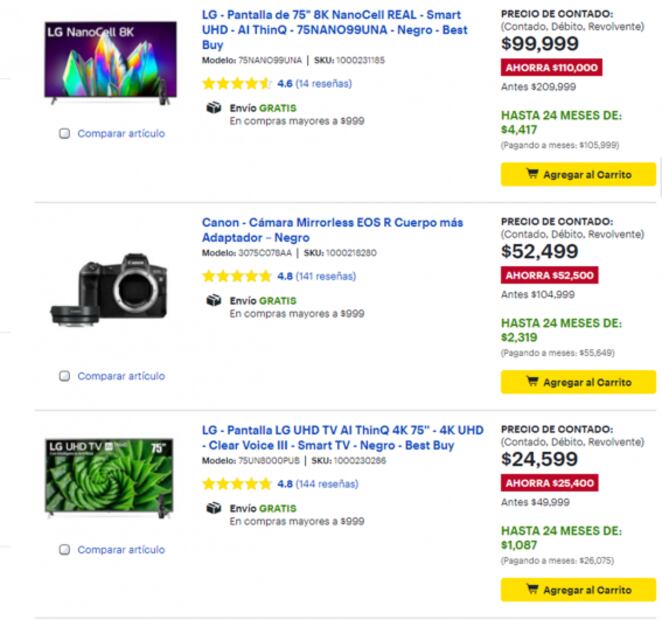
Task: Check Comparar artículo for LG NanoCell 8K
Action: pyautogui.click(x=65, y=133)
